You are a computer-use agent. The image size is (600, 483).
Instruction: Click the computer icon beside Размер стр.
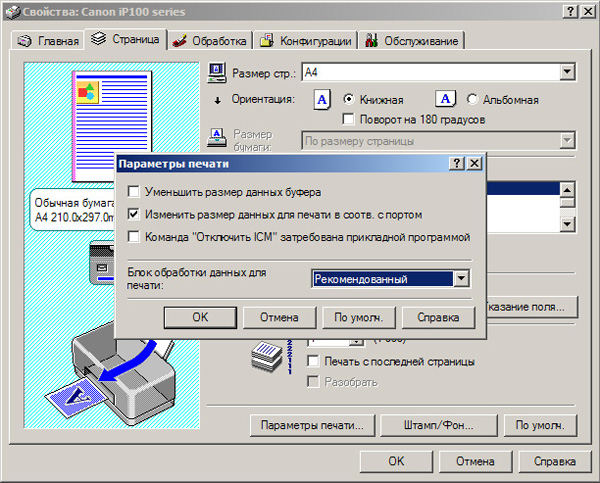pos(217,73)
